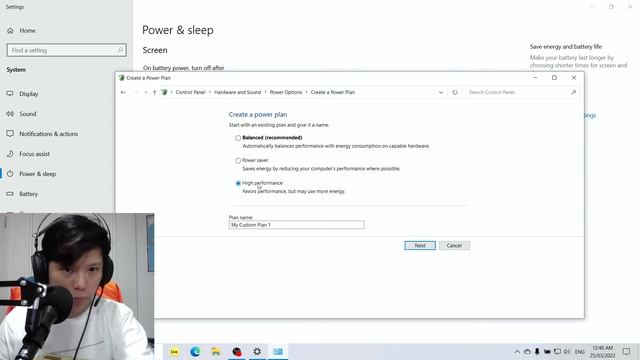Viewport: 640px width, 360px height.
Task: Click the Cancel button
Action: click(x=454, y=245)
